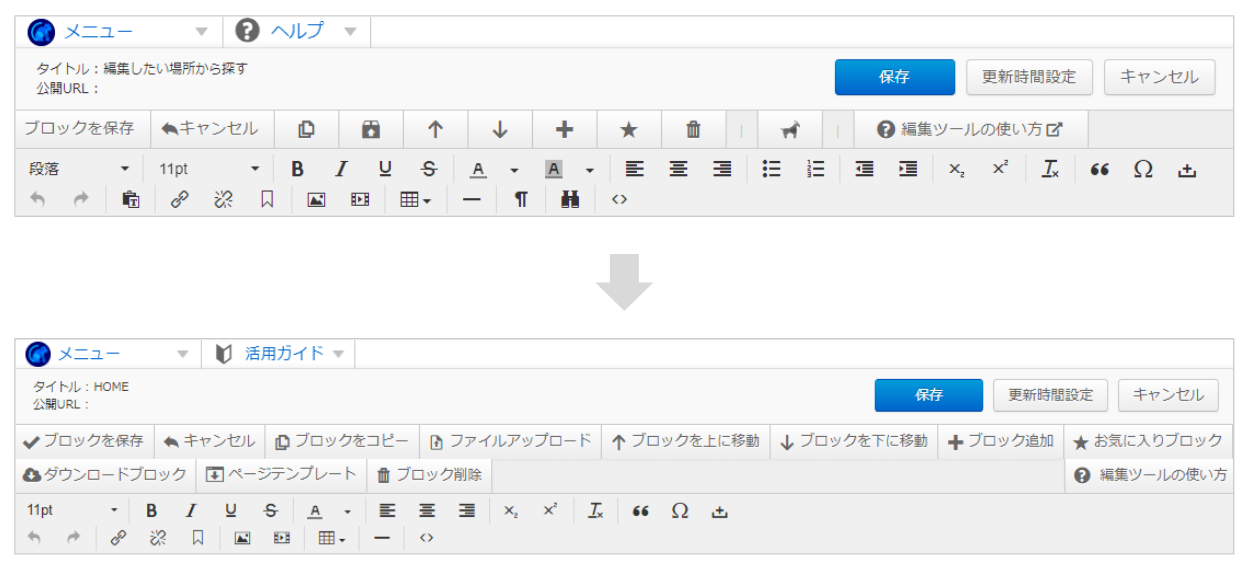1256x572 pixels.
Task: Click the insert media icon in the upper editor
Action: [360, 199]
